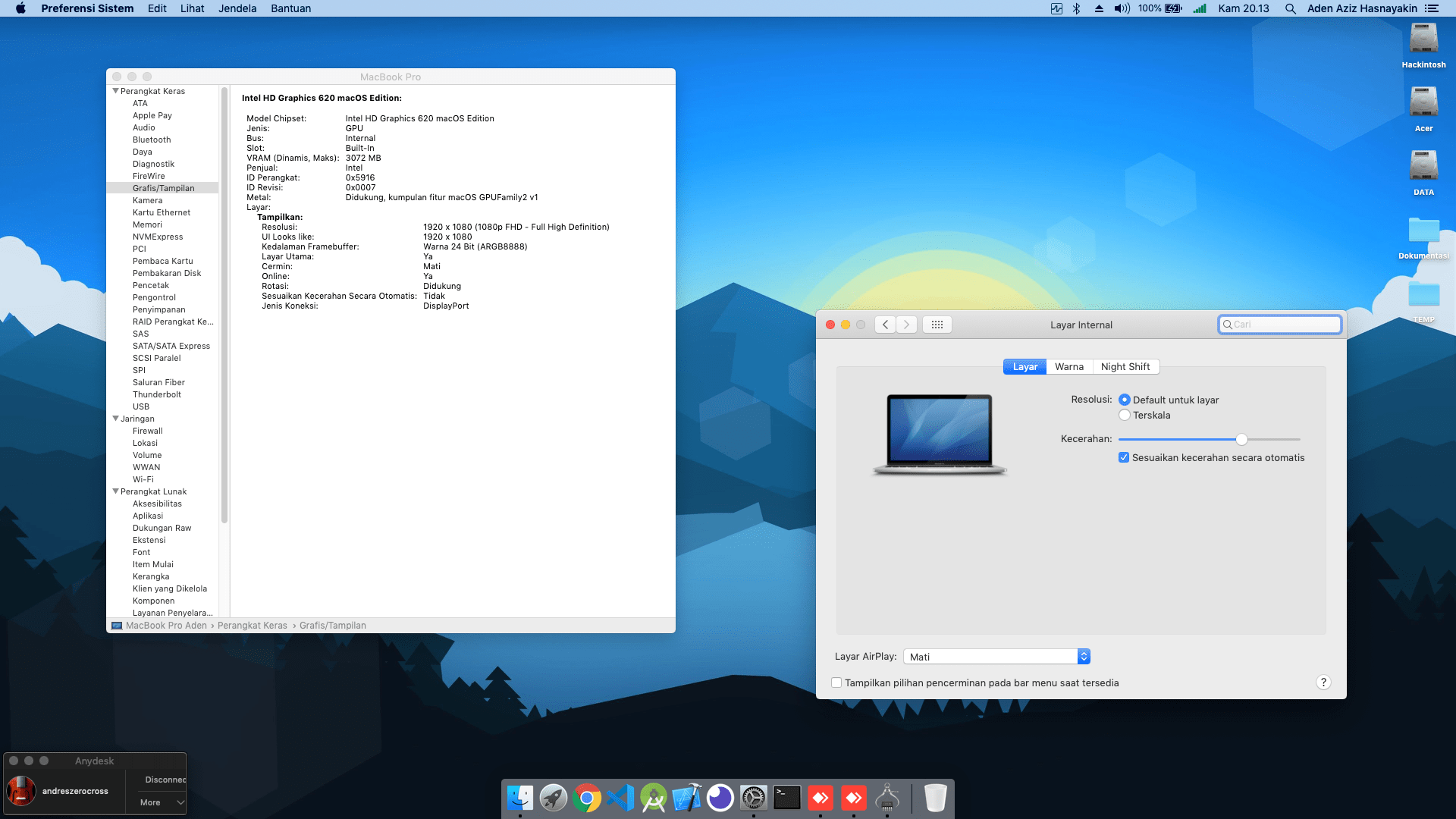Open the Trash in the dock
This screenshot has width=1456, height=819.
[936, 798]
